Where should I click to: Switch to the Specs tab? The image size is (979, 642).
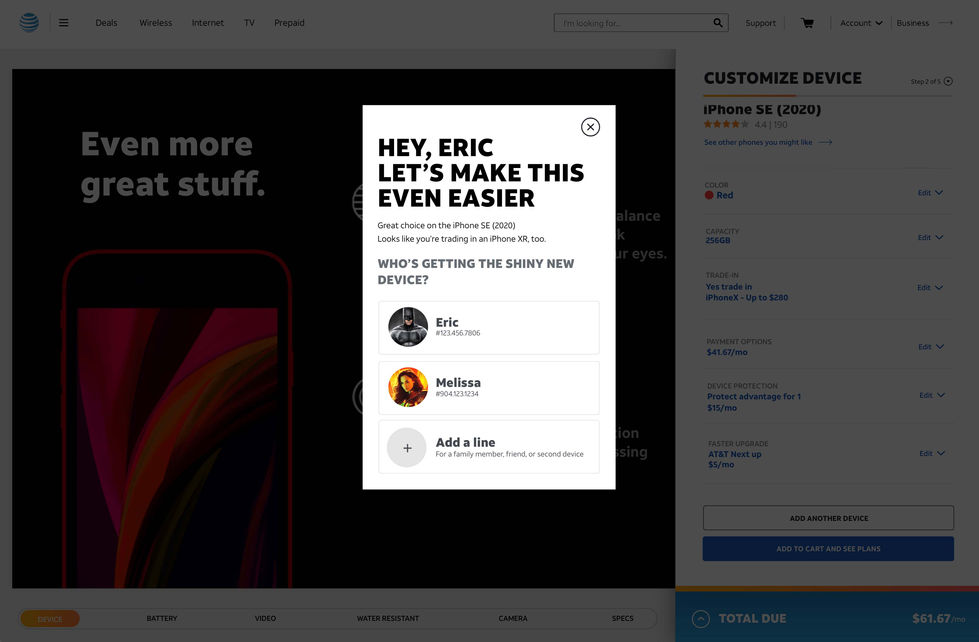pos(622,618)
